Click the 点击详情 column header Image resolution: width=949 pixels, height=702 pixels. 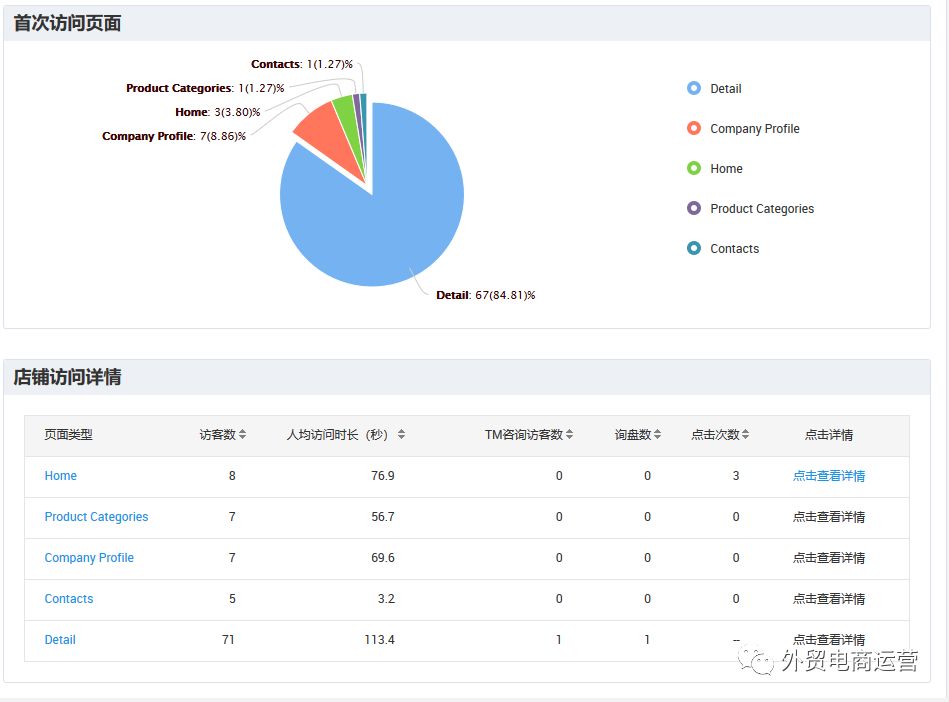(829, 435)
